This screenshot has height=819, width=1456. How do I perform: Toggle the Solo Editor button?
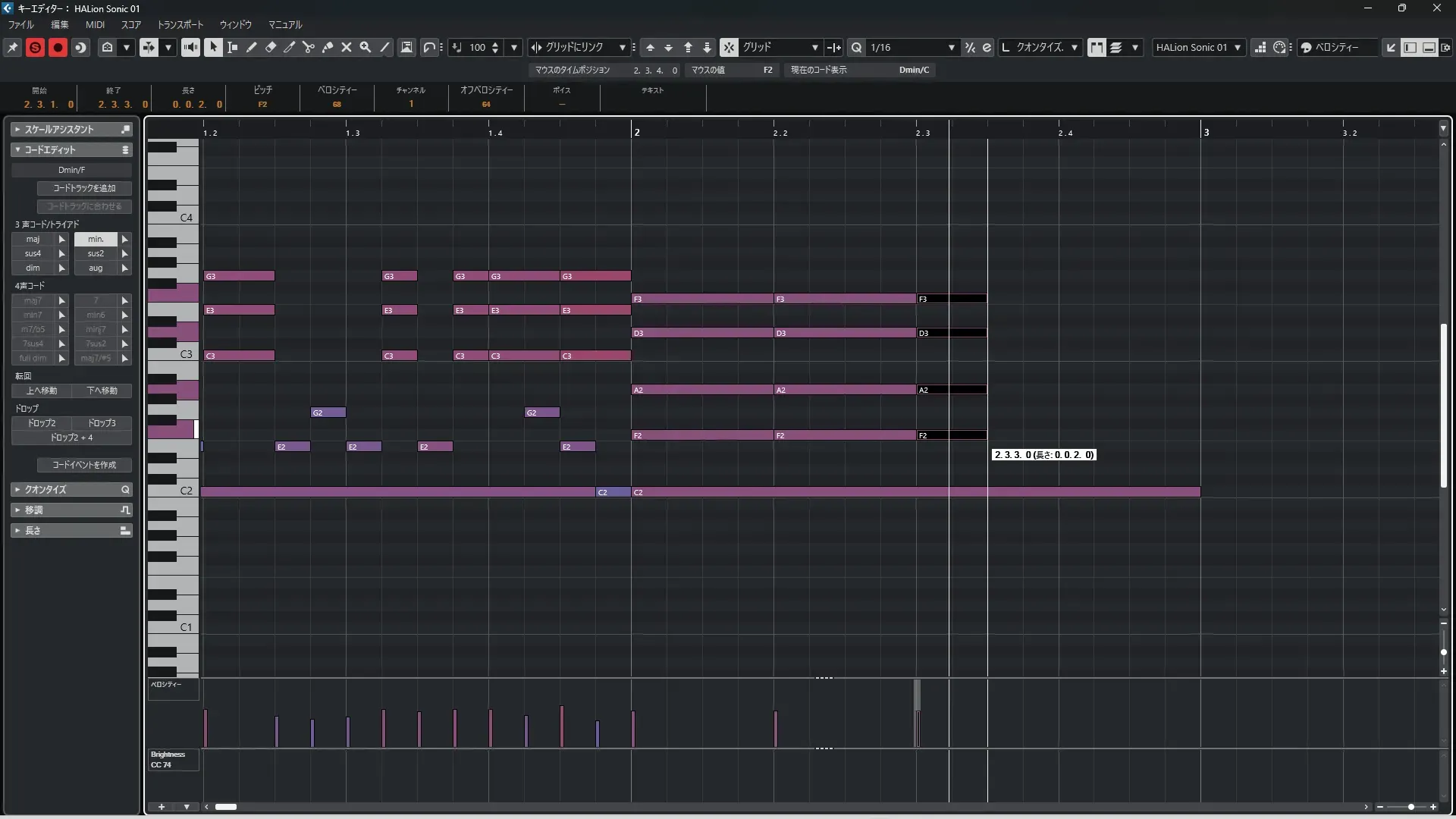[x=35, y=47]
